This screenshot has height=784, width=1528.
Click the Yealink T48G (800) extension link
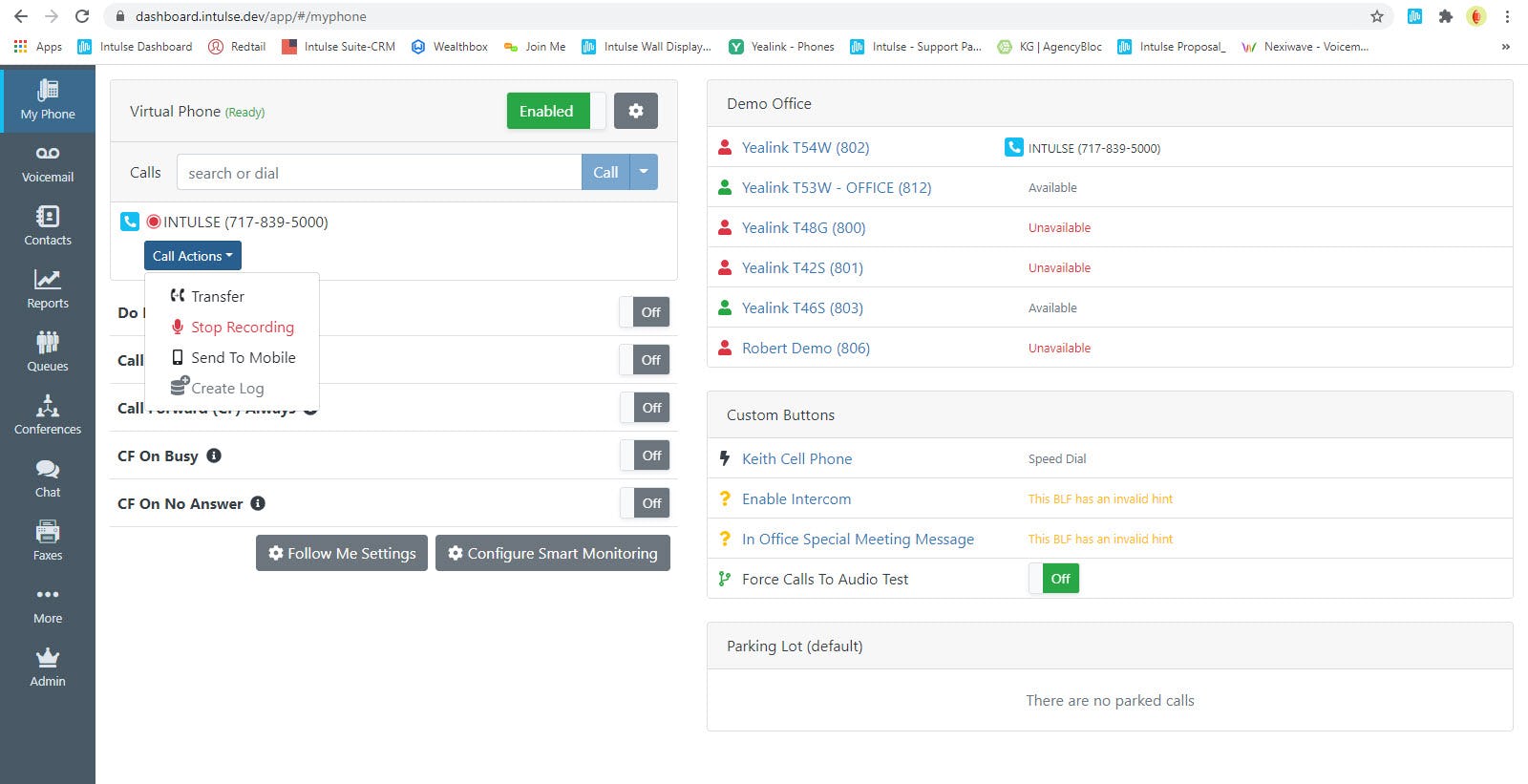(x=804, y=227)
